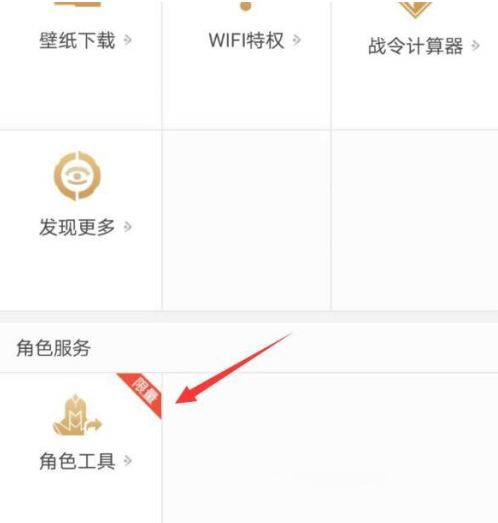Click the empty cell right of 发现更多

coord(246,220)
